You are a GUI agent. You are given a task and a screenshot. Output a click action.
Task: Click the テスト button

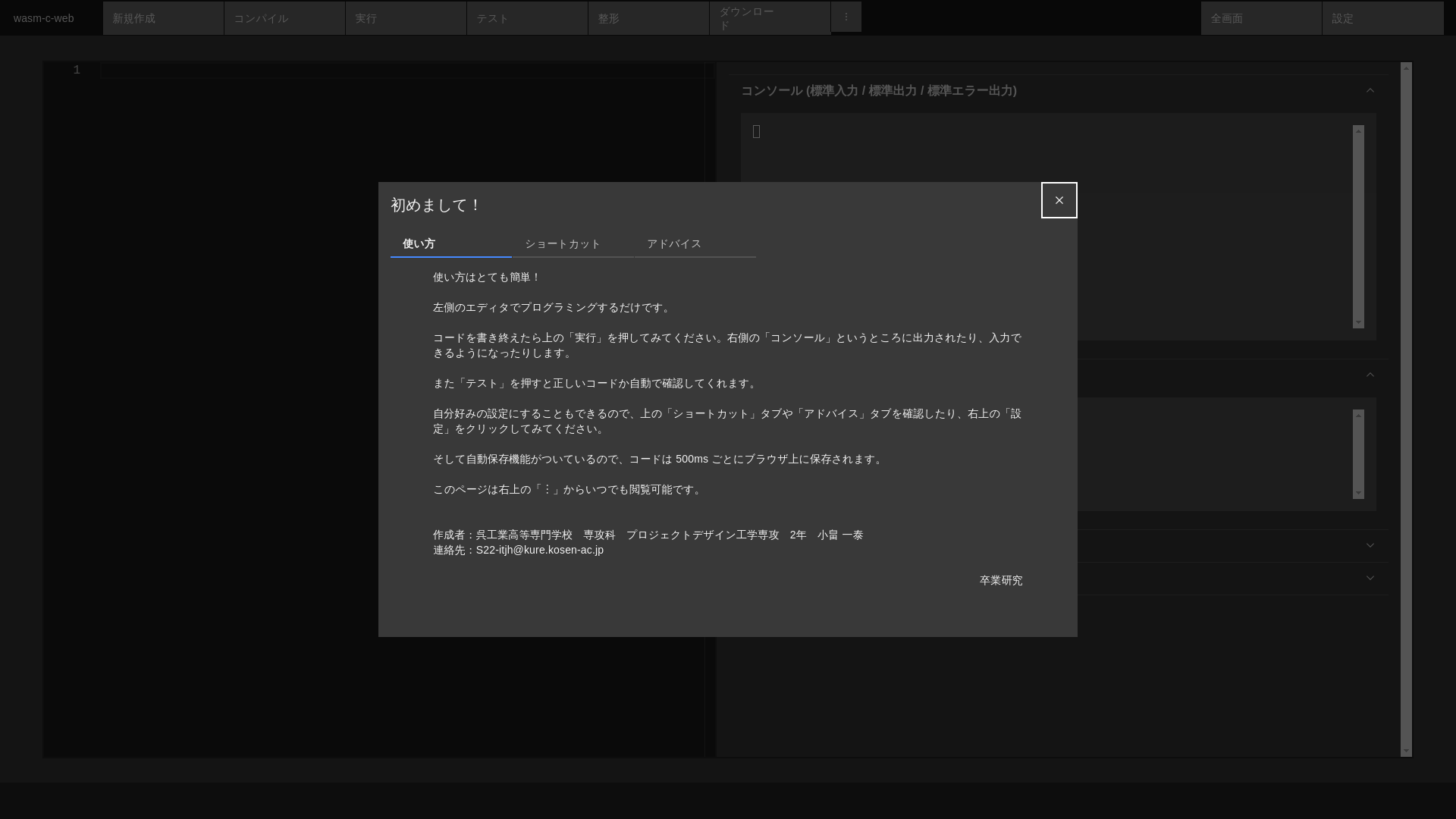click(x=527, y=18)
